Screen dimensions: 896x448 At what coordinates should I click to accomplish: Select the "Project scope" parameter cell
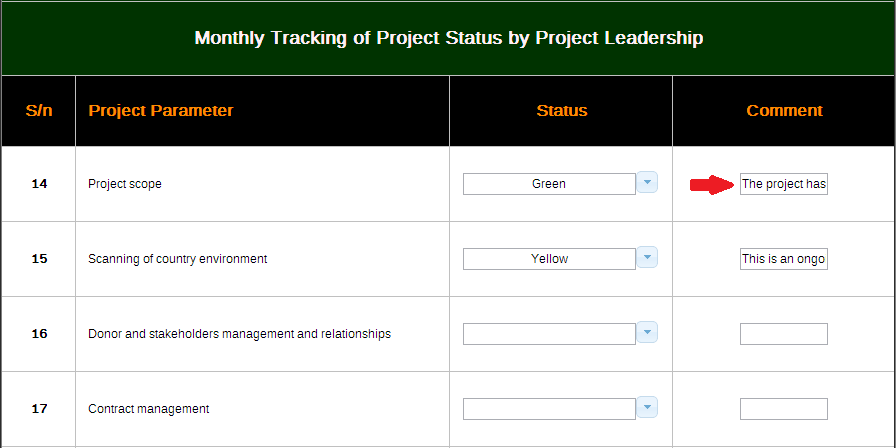tap(125, 184)
